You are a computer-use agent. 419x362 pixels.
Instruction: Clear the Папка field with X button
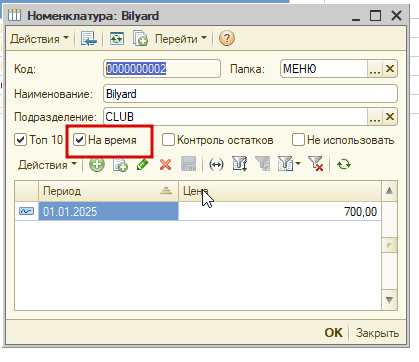390,69
